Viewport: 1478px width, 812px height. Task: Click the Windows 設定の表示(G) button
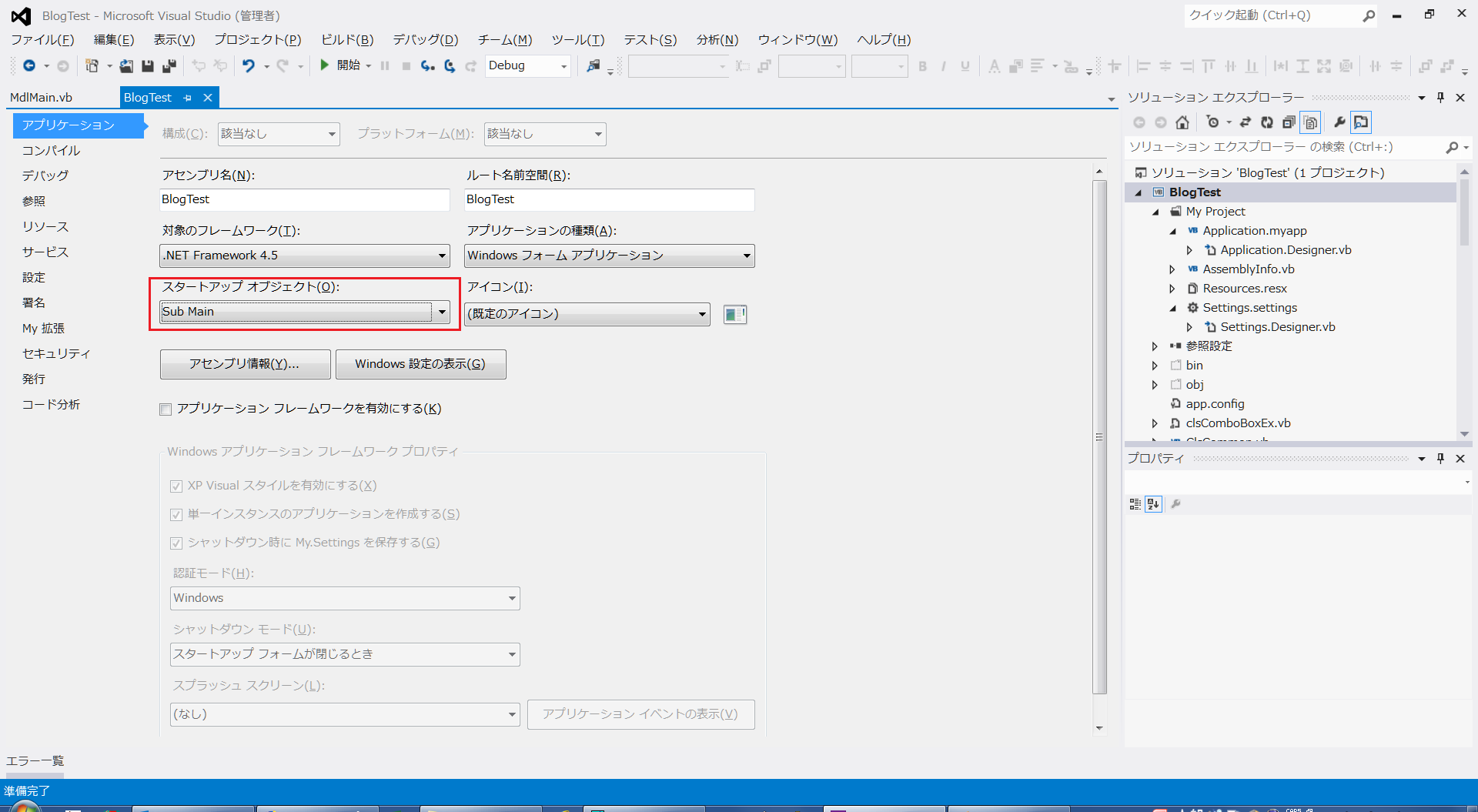click(420, 364)
